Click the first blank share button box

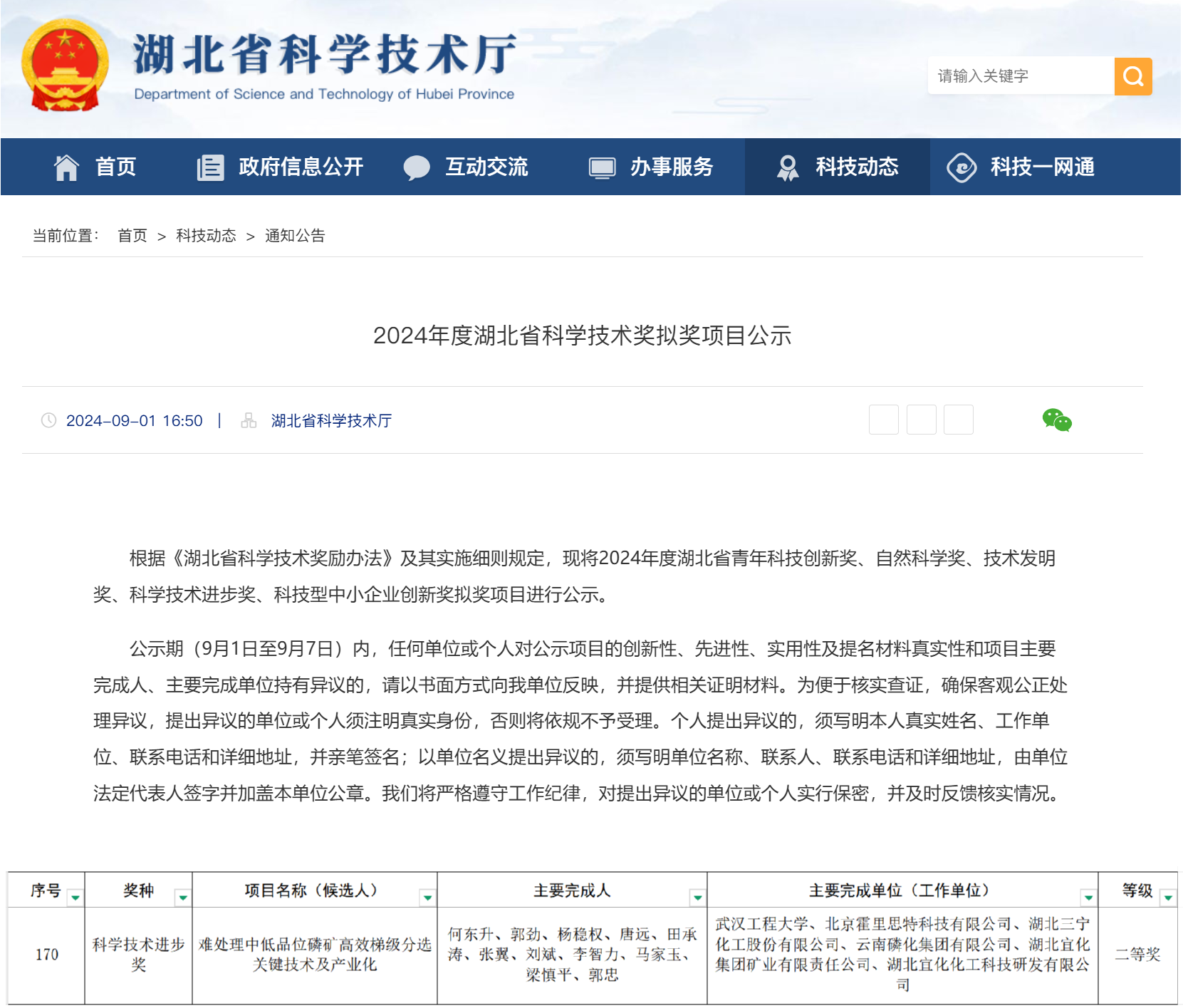coord(883,420)
